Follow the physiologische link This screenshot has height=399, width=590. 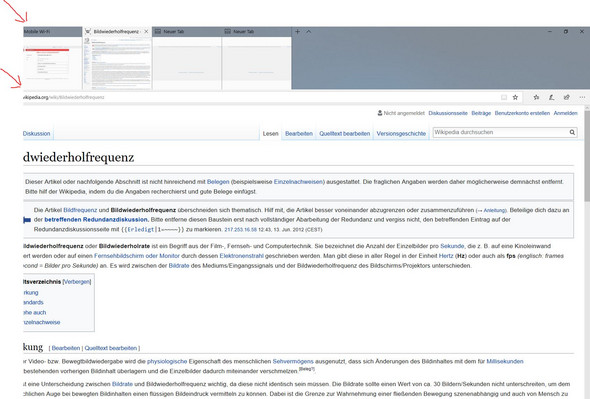pos(167,361)
